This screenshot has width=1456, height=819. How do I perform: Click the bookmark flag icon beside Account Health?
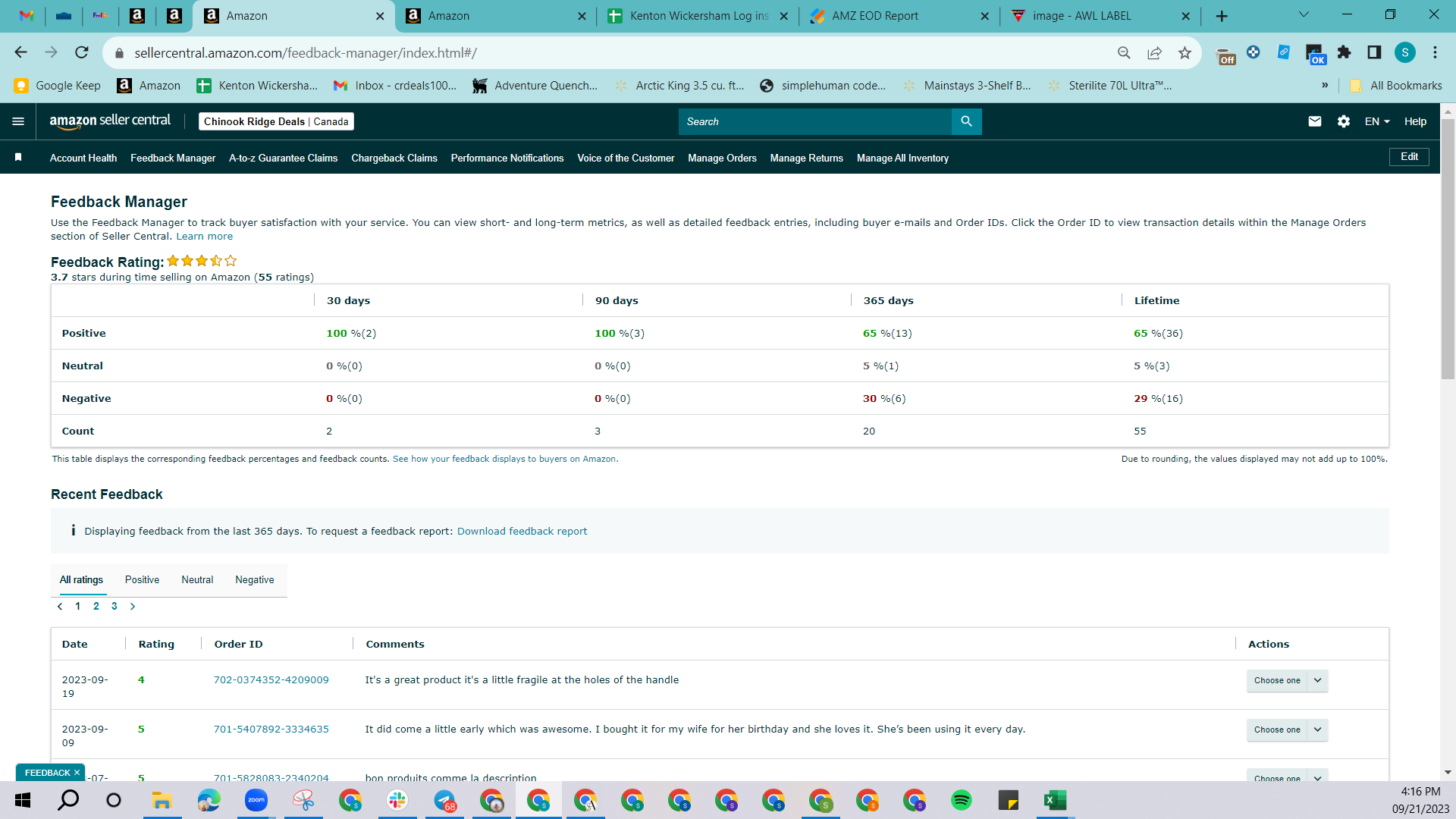tap(18, 158)
